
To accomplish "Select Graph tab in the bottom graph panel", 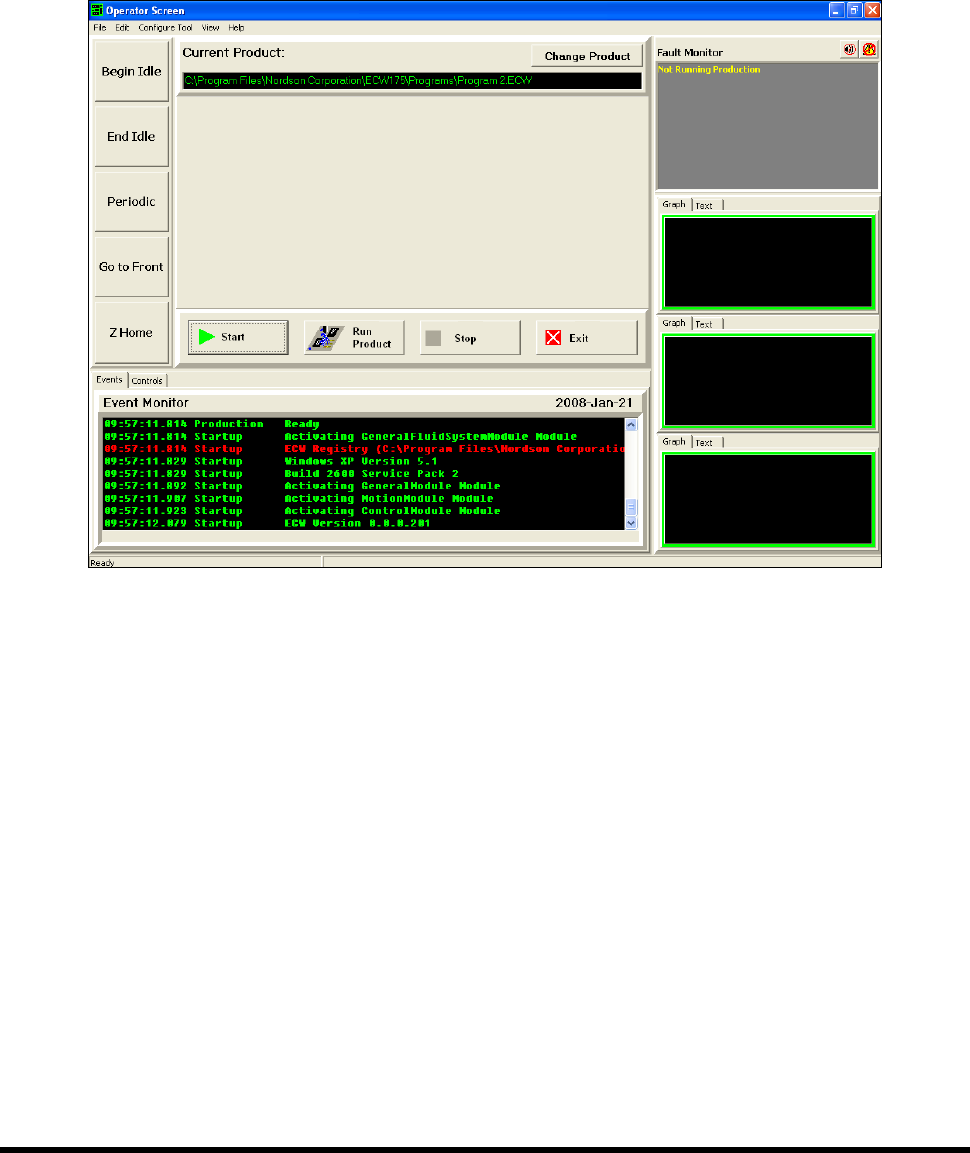I will (674, 442).
